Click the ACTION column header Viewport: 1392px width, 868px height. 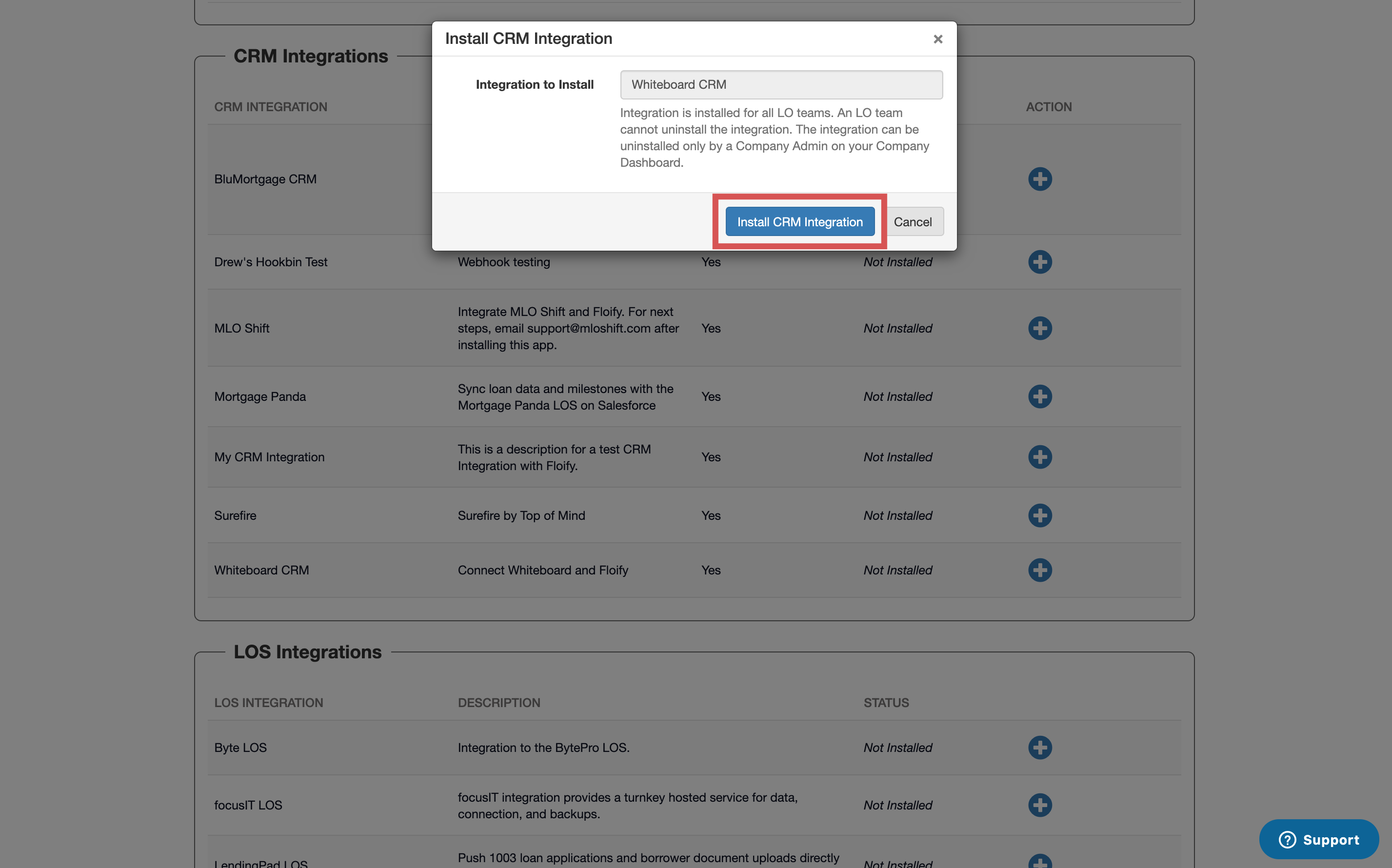pos(1049,107)
